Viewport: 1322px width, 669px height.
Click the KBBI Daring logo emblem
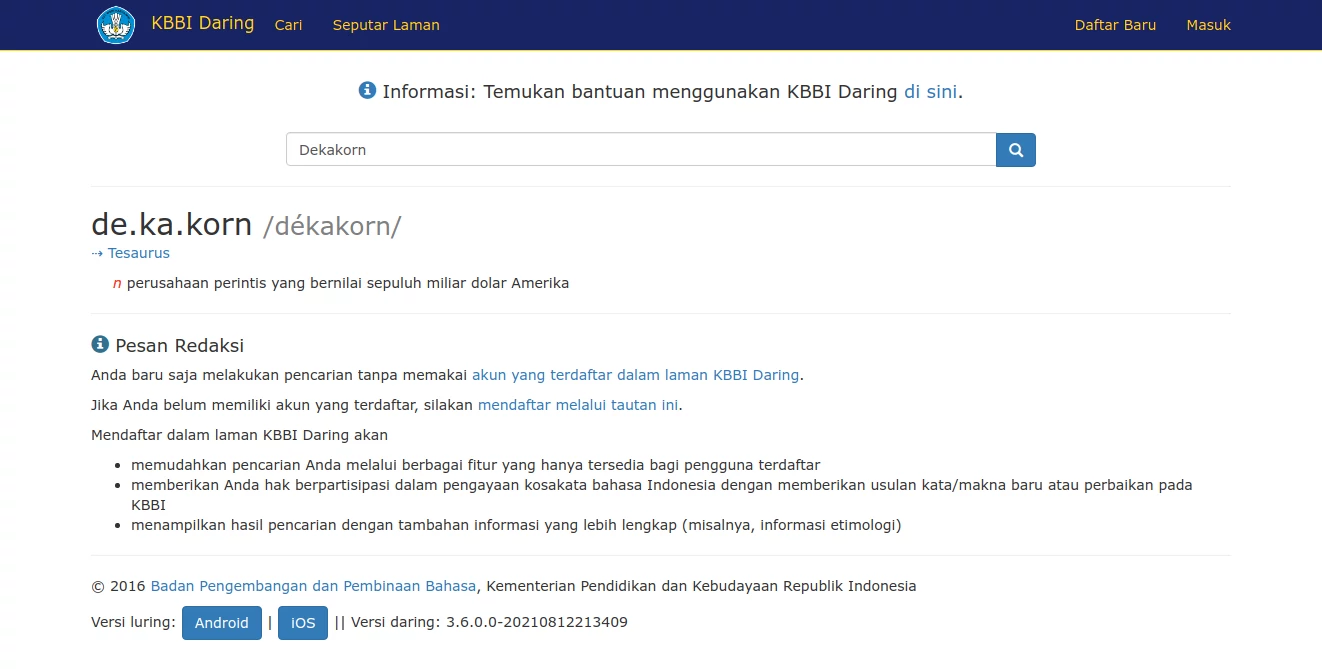pos(116,25)
